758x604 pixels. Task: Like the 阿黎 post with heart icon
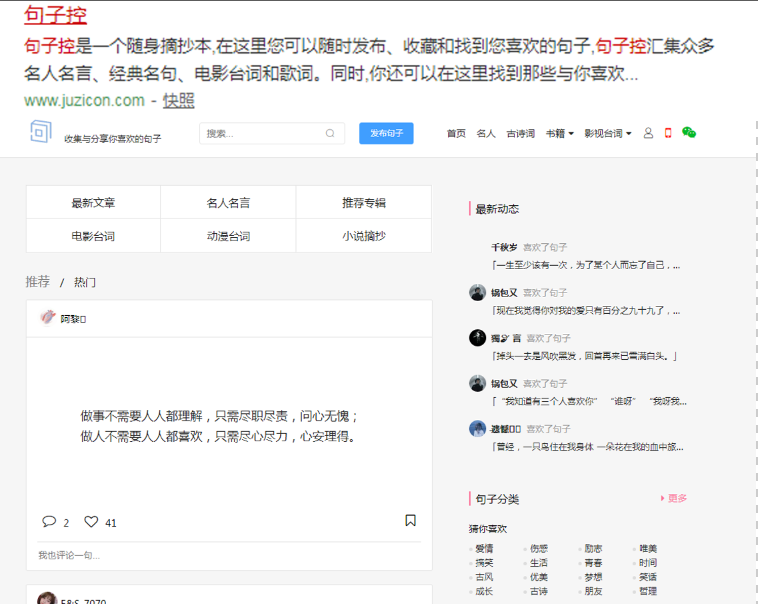tap(91, 521)
